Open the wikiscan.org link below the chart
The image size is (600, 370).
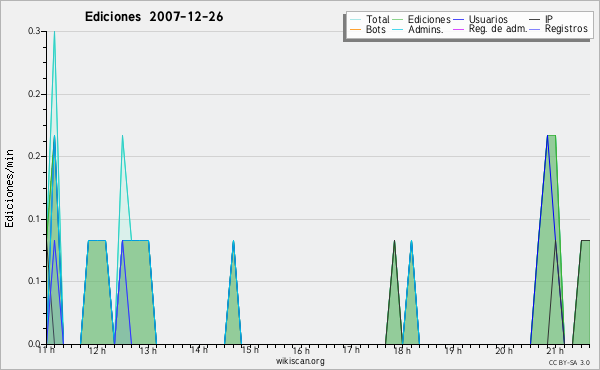300,361
